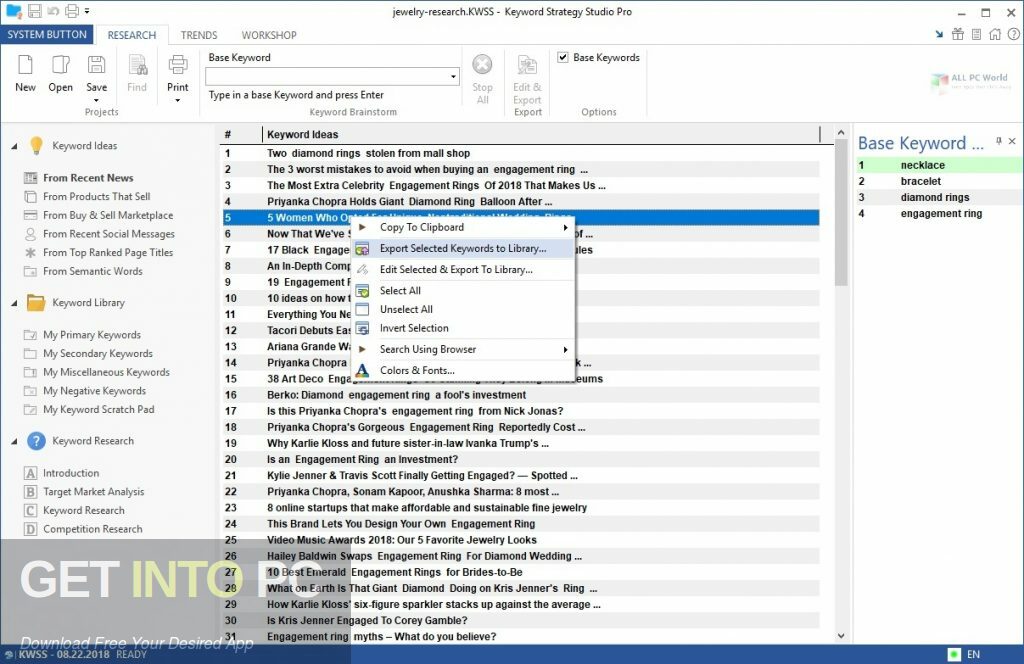1024x664 pixels.
Task: Select base keyword 'bracelet'
Action: [x=921, y=182]
